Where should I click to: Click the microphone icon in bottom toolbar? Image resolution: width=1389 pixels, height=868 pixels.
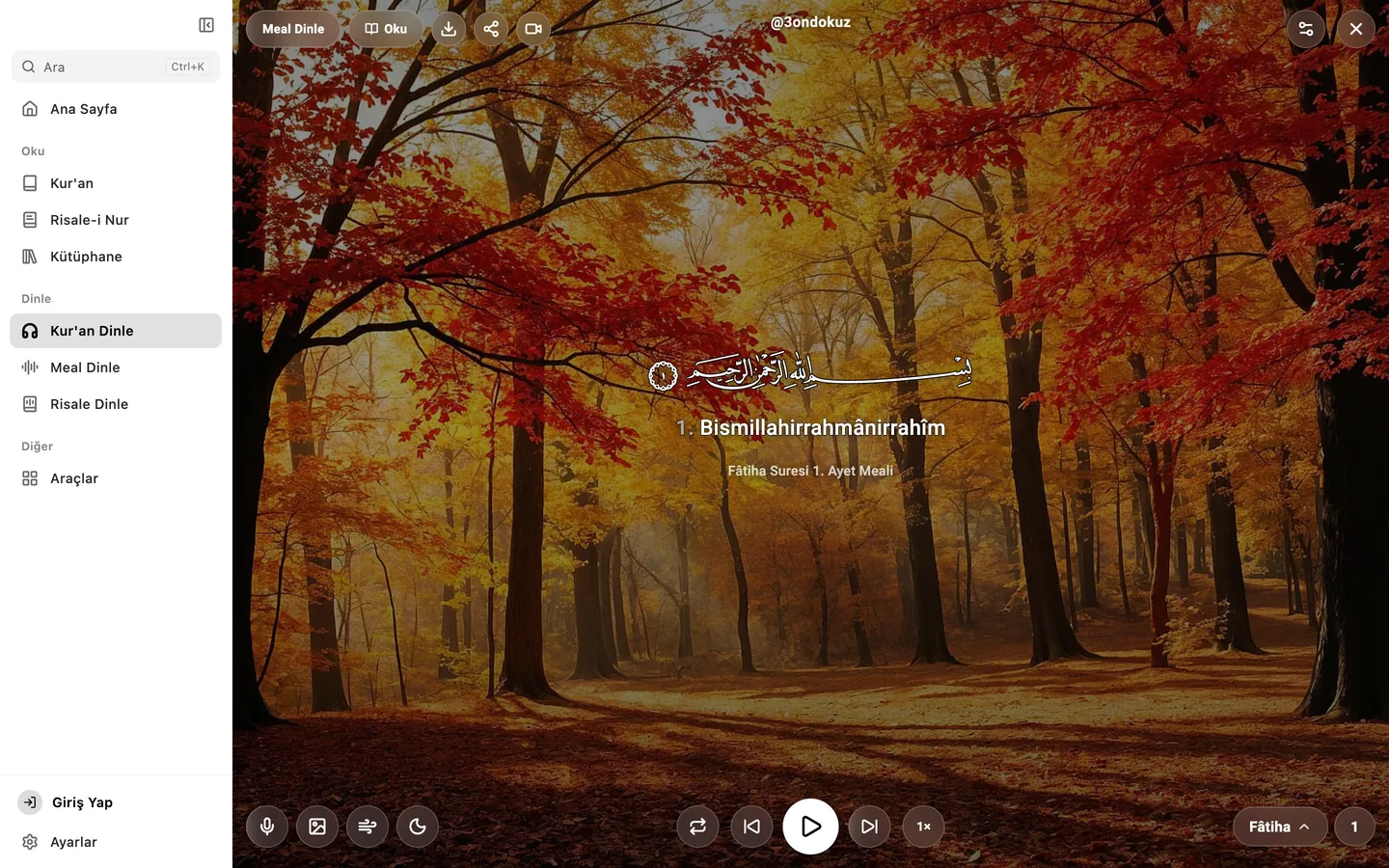[267, 827]
